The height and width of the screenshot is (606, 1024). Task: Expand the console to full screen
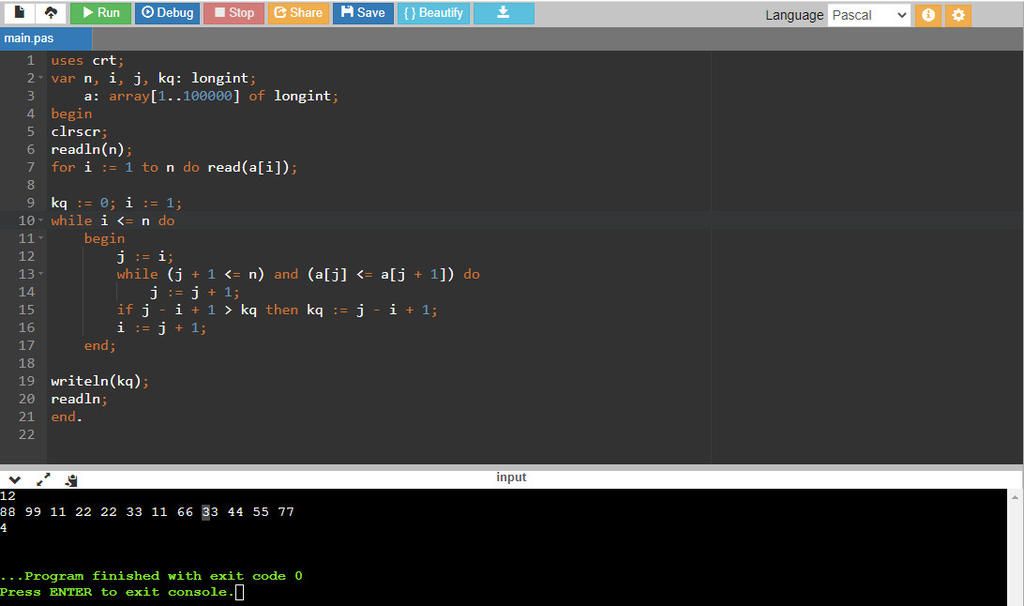coord(43,480)
